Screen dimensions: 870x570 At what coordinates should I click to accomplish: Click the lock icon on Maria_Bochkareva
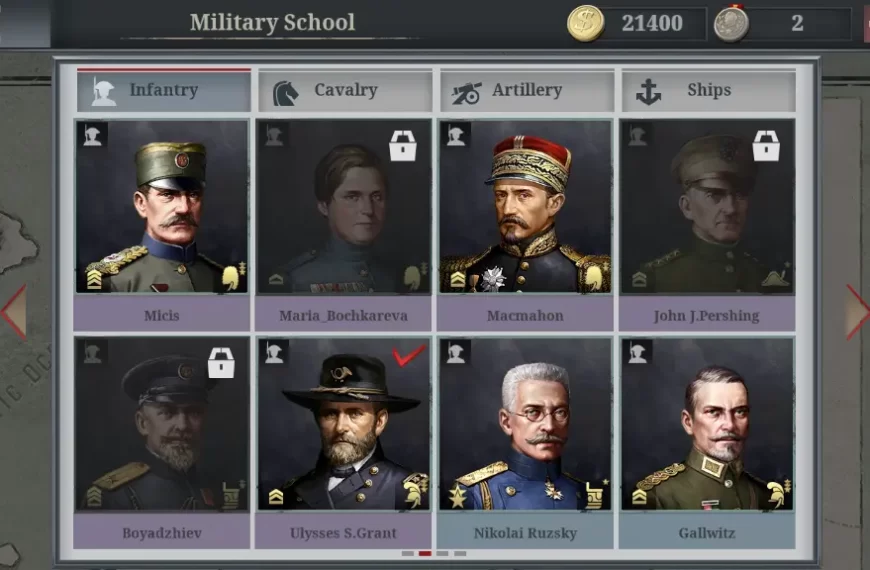(403, 146)
